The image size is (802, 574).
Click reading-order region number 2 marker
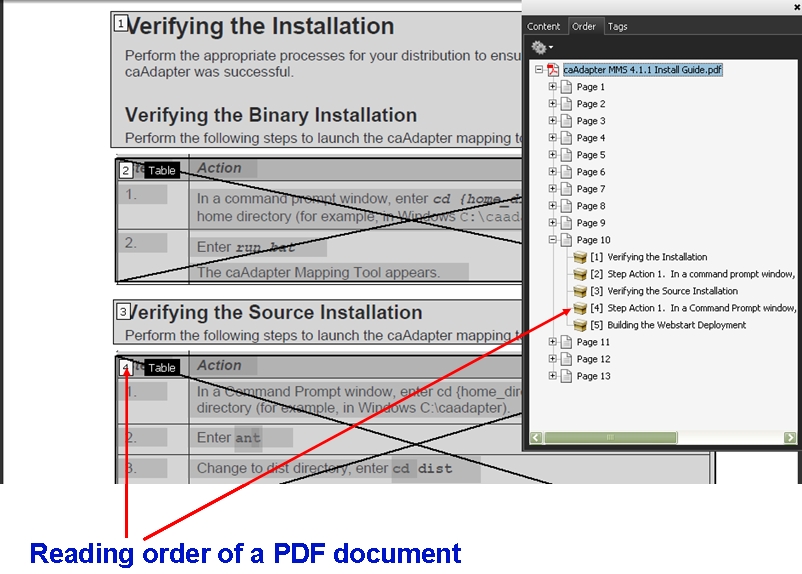[125, 170]
